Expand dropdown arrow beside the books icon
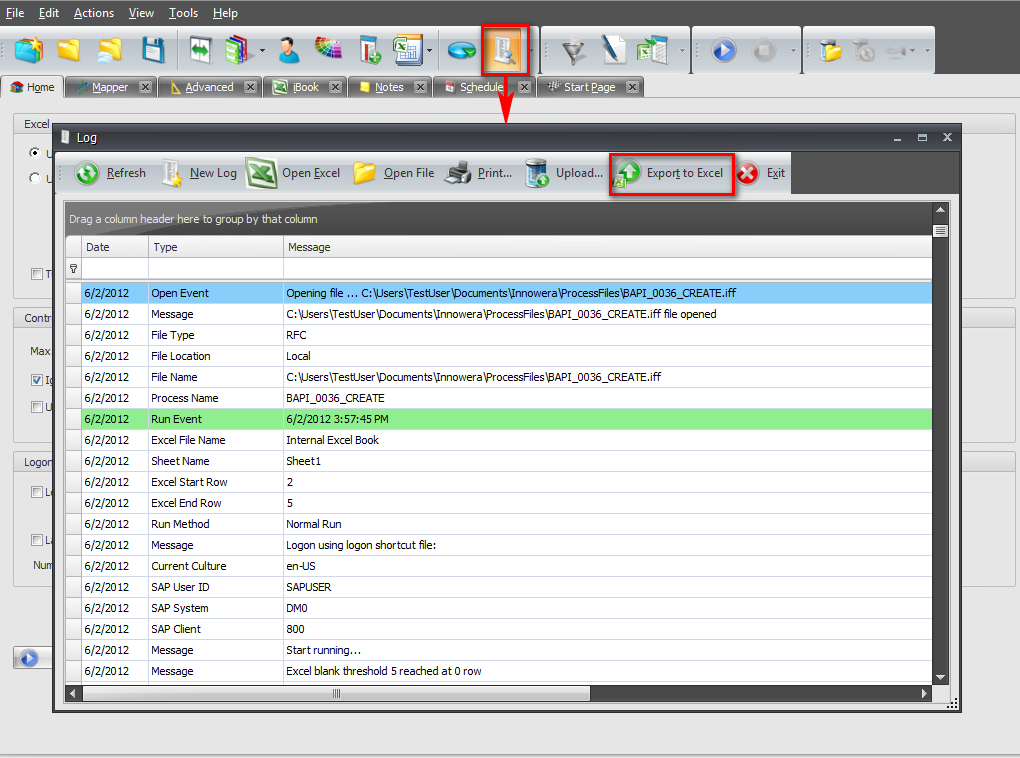Screen dimensions: 1020x758 pos(262,50)
